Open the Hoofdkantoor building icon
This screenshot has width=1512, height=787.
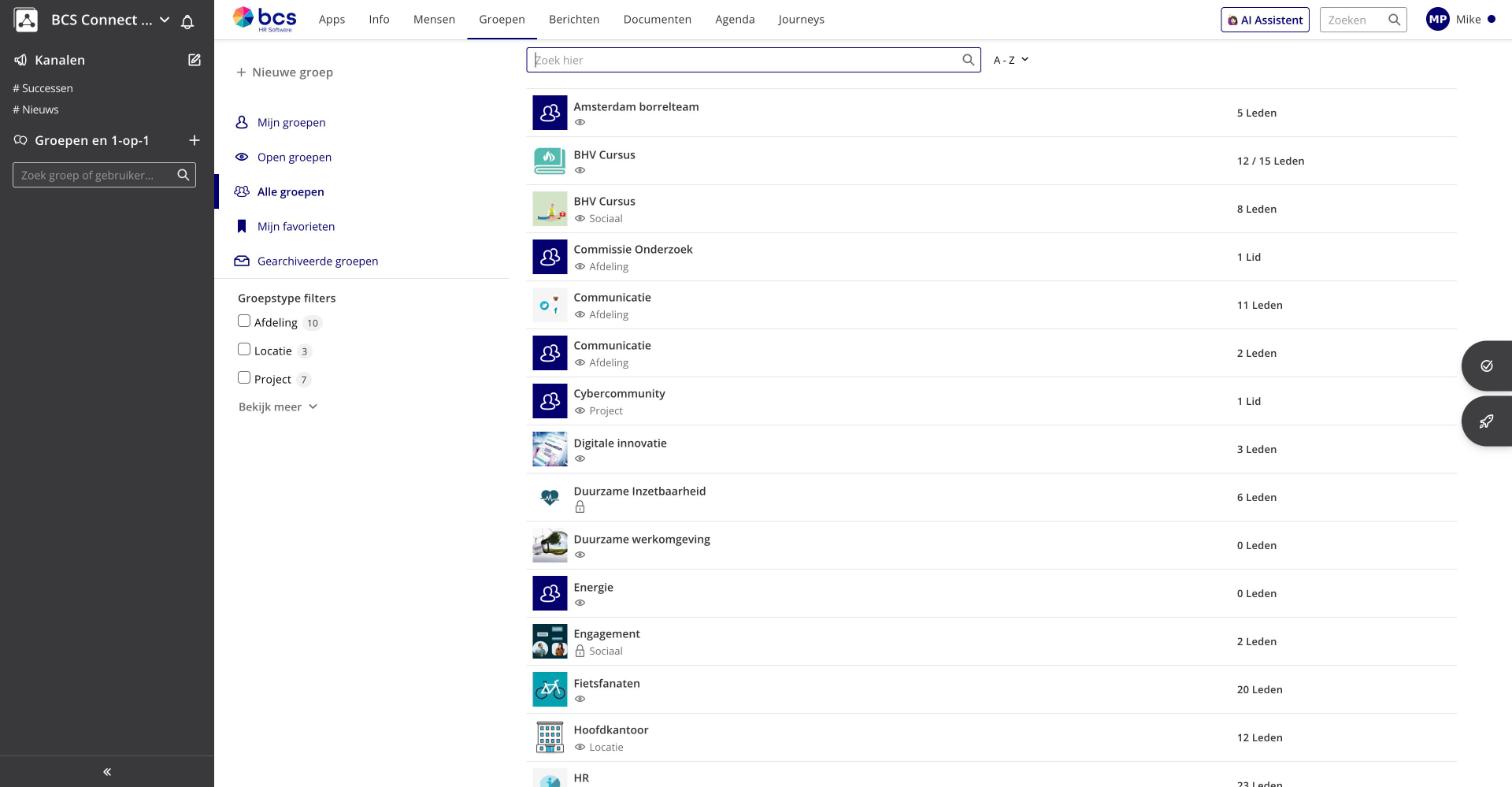550,737
